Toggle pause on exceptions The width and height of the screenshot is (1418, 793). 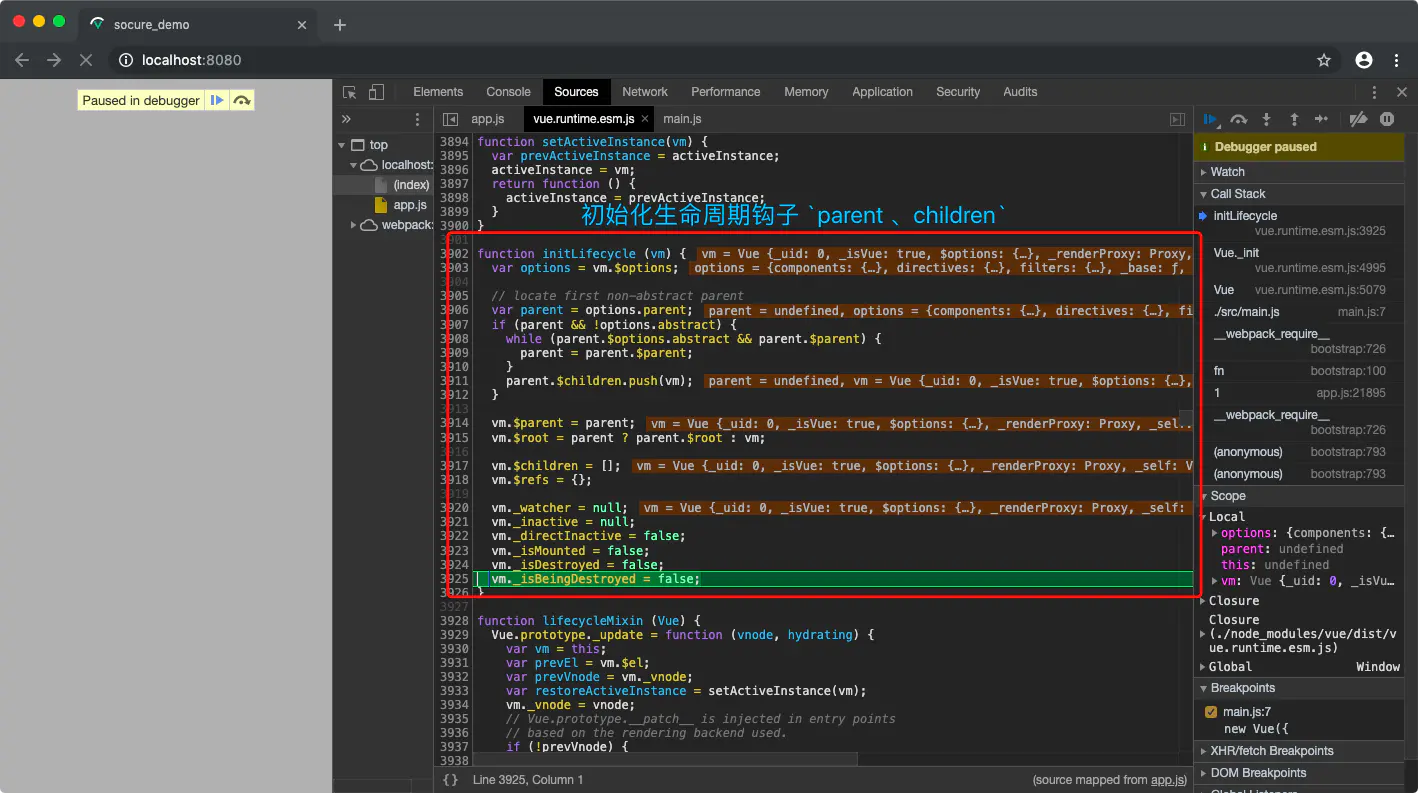1387,119
